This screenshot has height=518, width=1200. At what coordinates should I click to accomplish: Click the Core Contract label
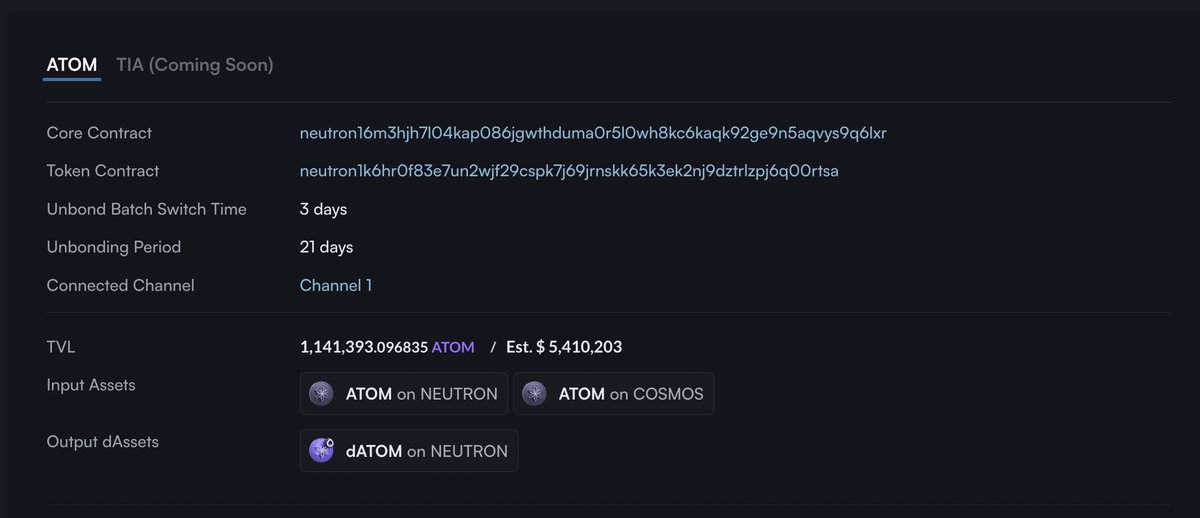[99, 133]
